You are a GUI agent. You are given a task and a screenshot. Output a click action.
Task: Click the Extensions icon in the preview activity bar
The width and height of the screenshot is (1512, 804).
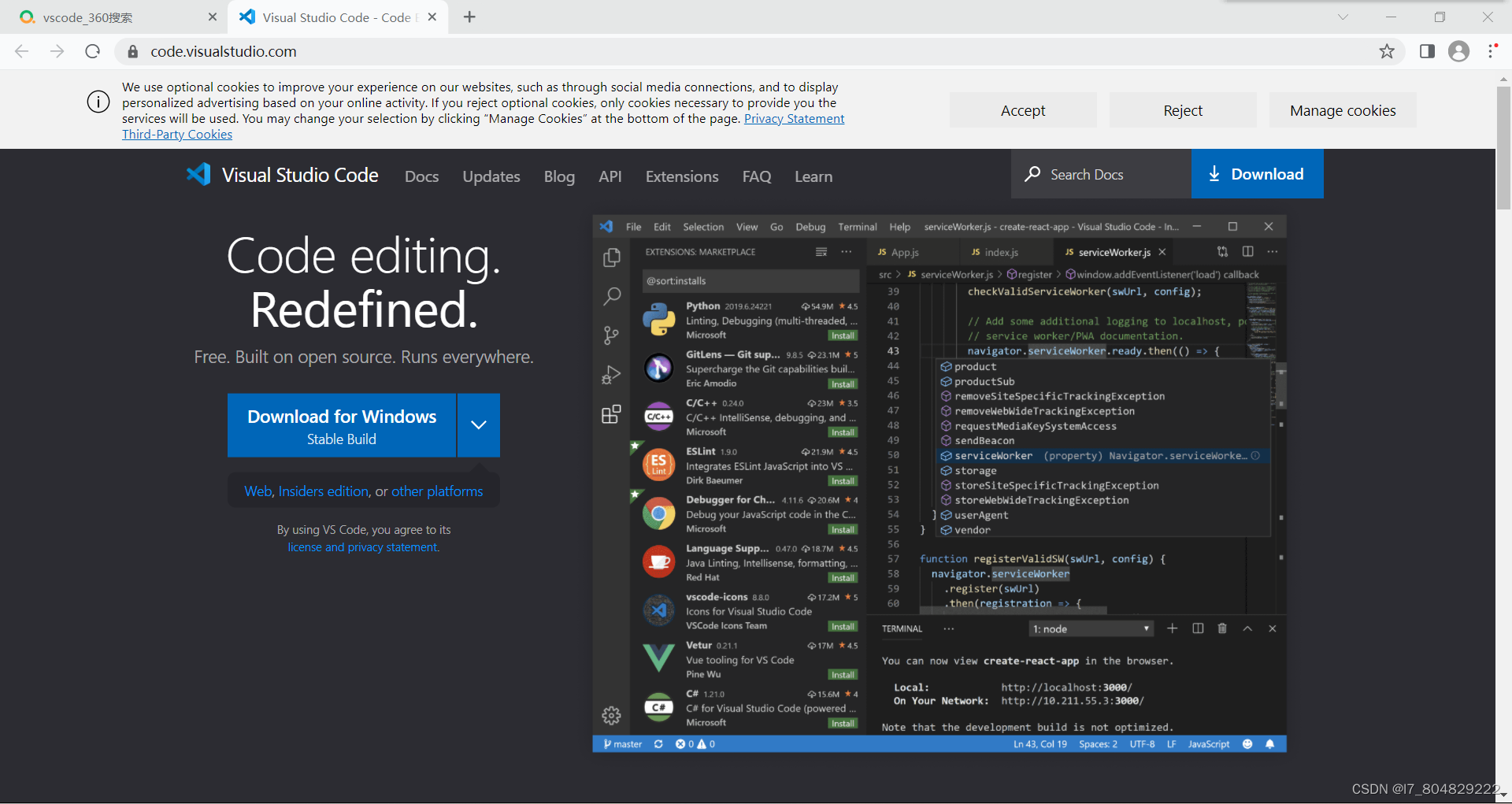click(x=611, y=414)
